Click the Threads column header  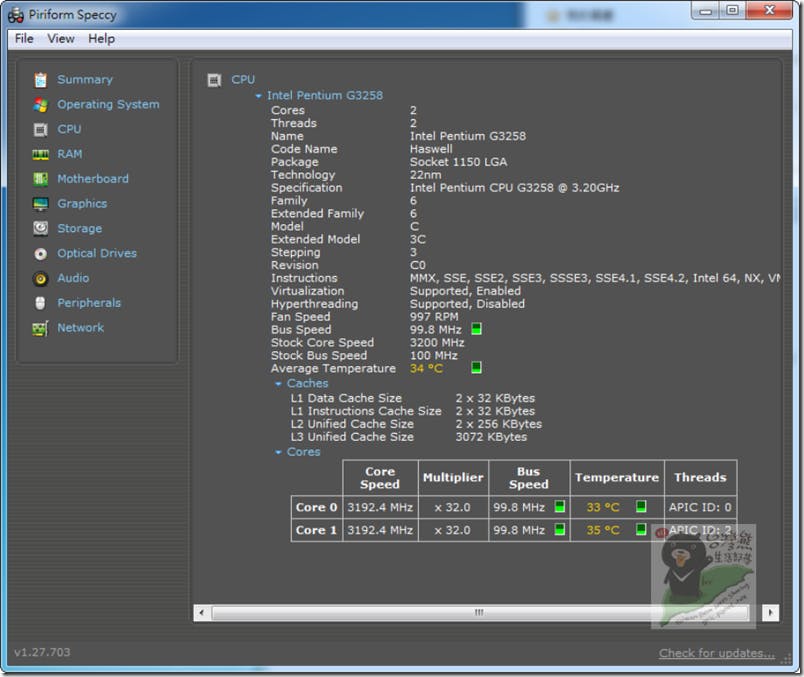pos(700,478)
